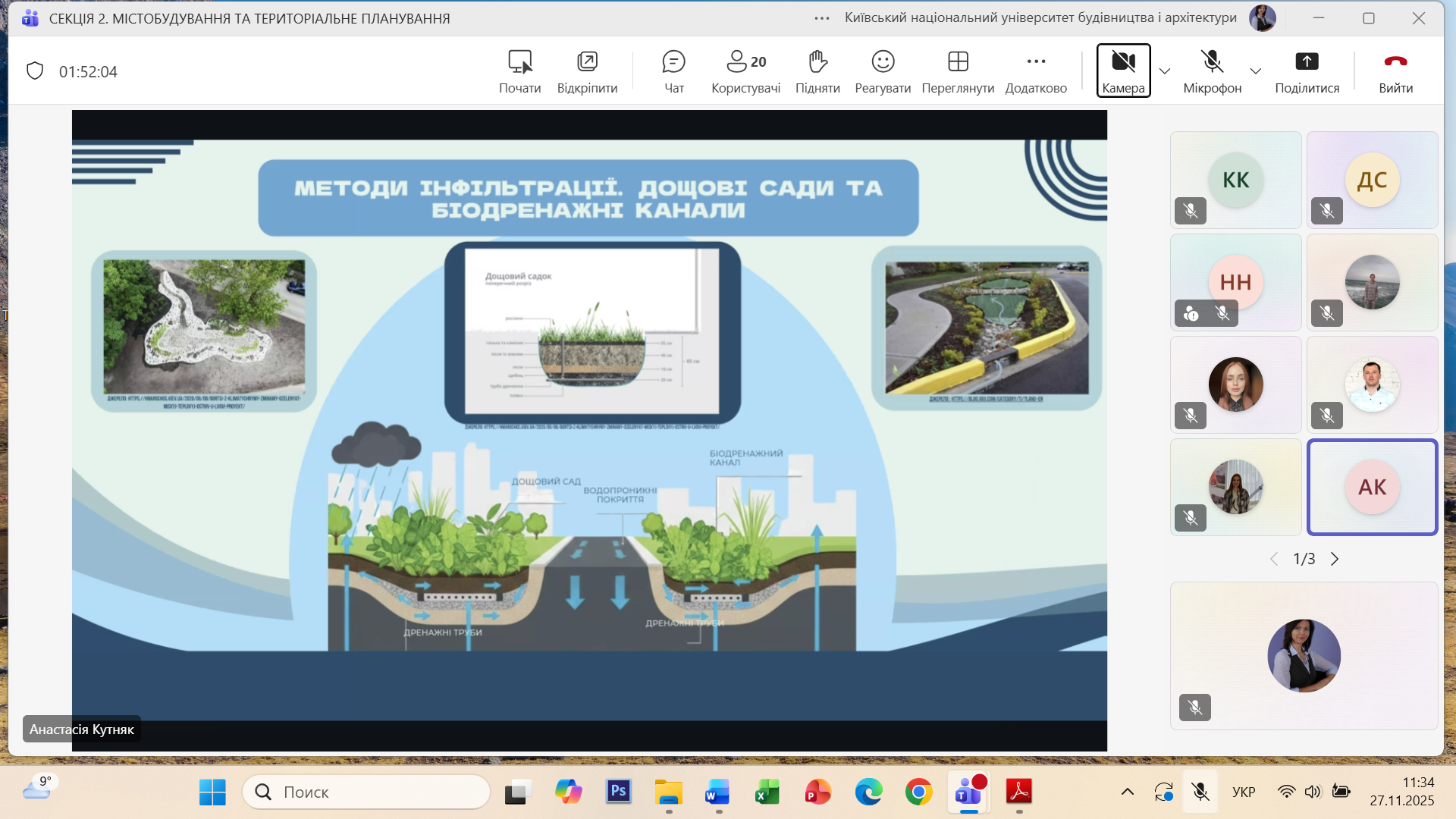Show hidden icons with the tray chevron
Viewport: 1456px width, 819px height.
tap(1128, 792)
